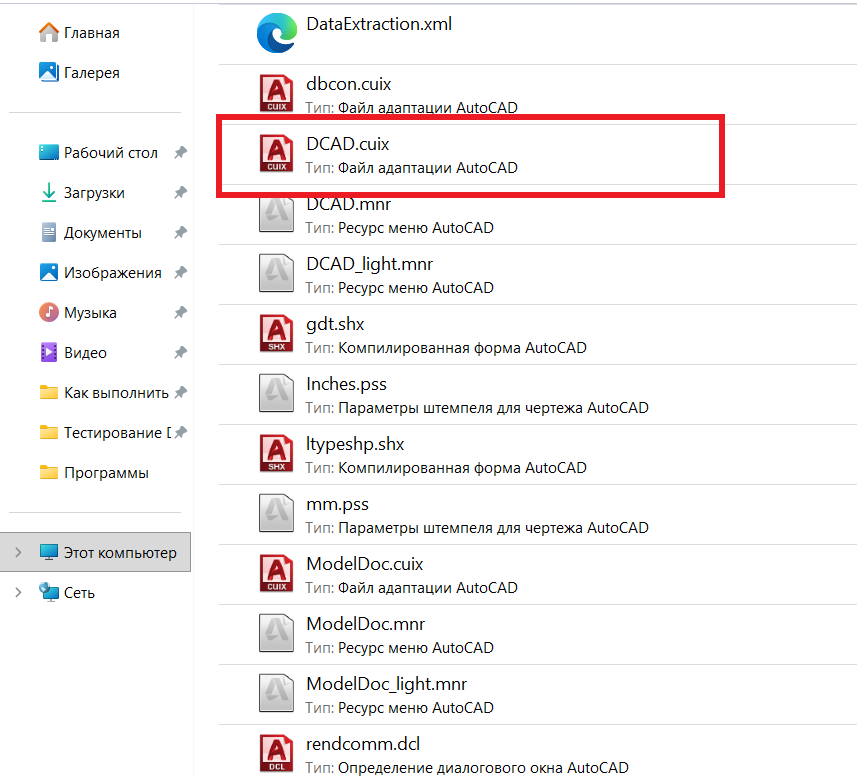Image resolution: width=857 pixels, height=776 pixels.
Task: Select the rendcomm.dcl file icon
Action: pos(275,753)
